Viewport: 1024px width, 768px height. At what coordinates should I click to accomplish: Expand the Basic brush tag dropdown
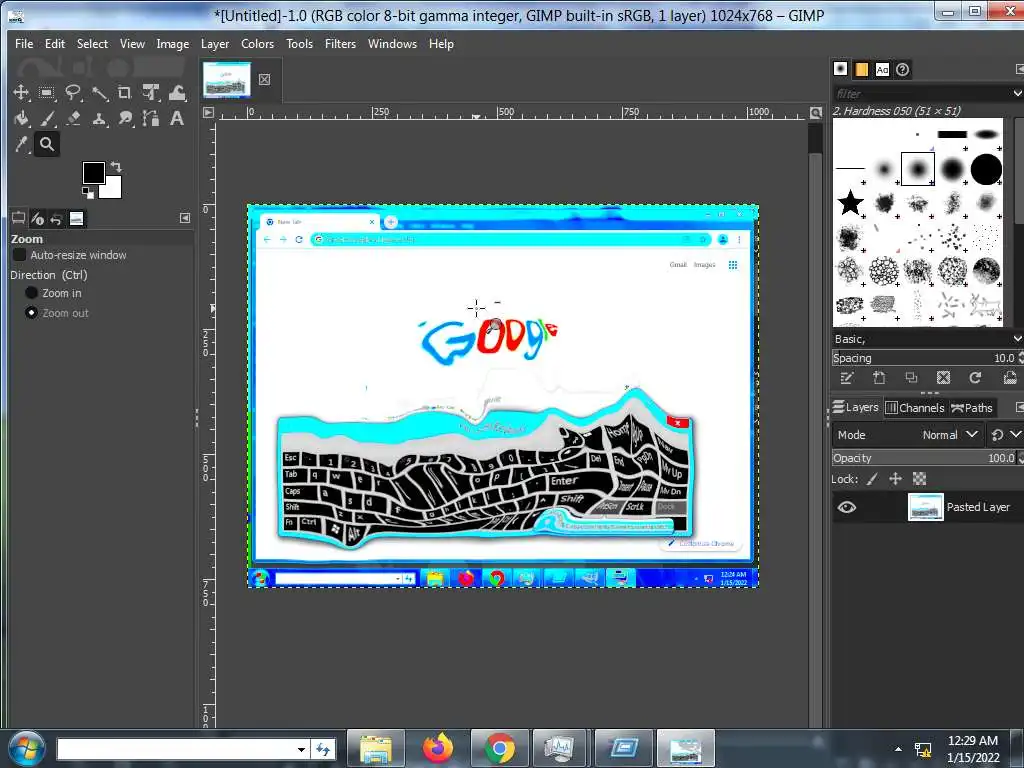(x=1017, y=338)
